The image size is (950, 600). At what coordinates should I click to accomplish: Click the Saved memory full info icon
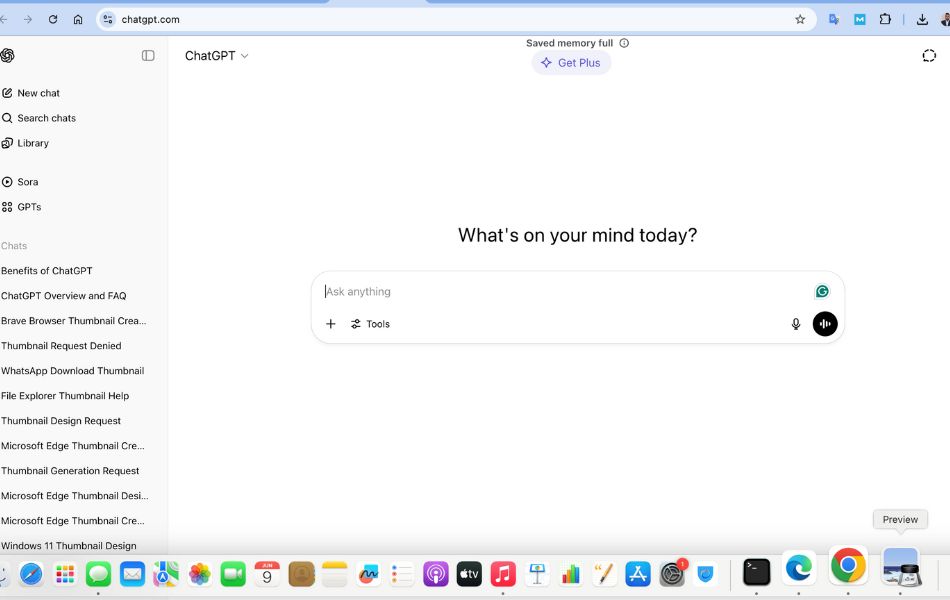click(x=624, y=43)
